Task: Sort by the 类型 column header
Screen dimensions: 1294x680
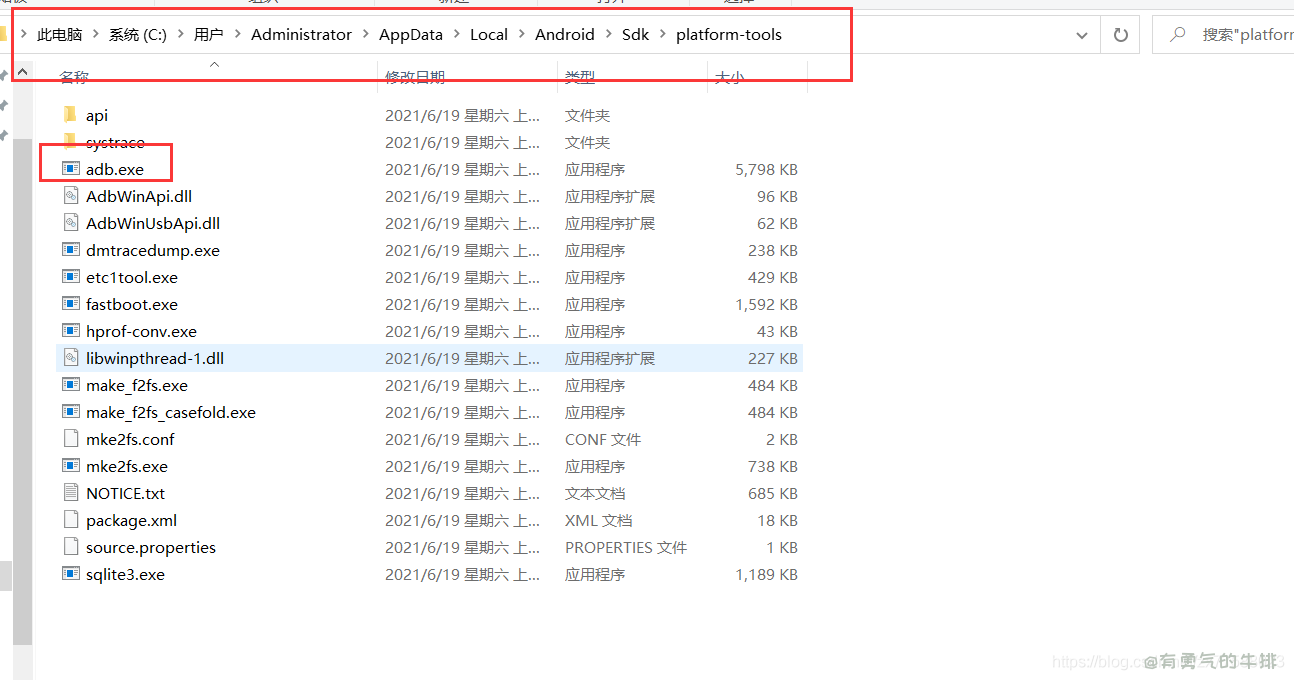Action: pos(580,77)
